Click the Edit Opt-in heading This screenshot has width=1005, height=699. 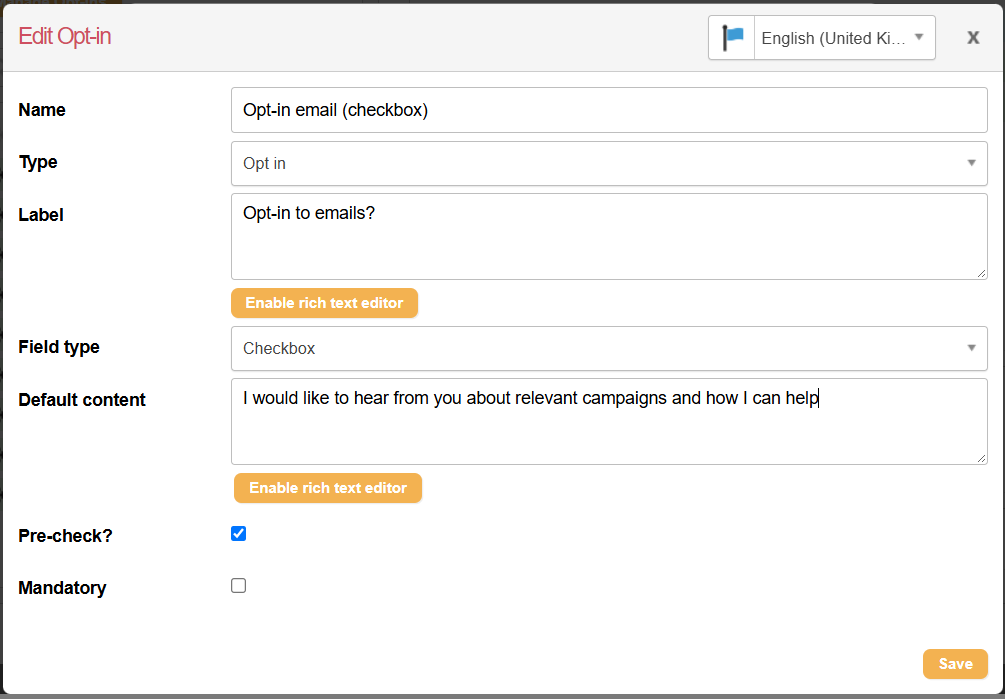point(65,37)
